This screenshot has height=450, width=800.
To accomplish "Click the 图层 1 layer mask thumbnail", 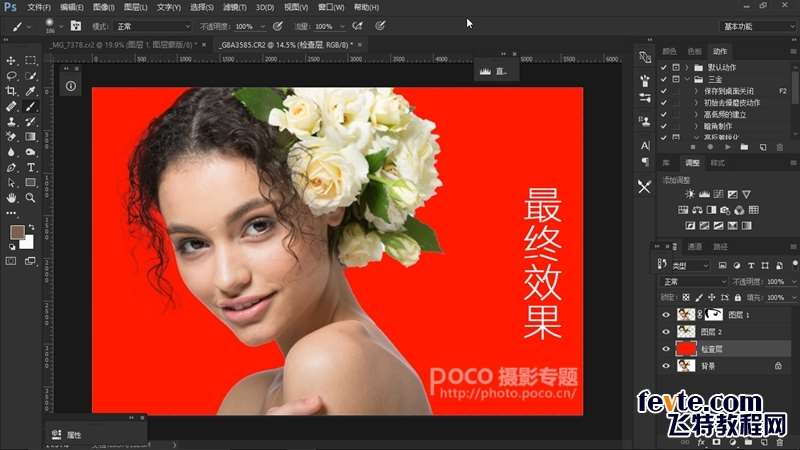I will pos(714,315).
